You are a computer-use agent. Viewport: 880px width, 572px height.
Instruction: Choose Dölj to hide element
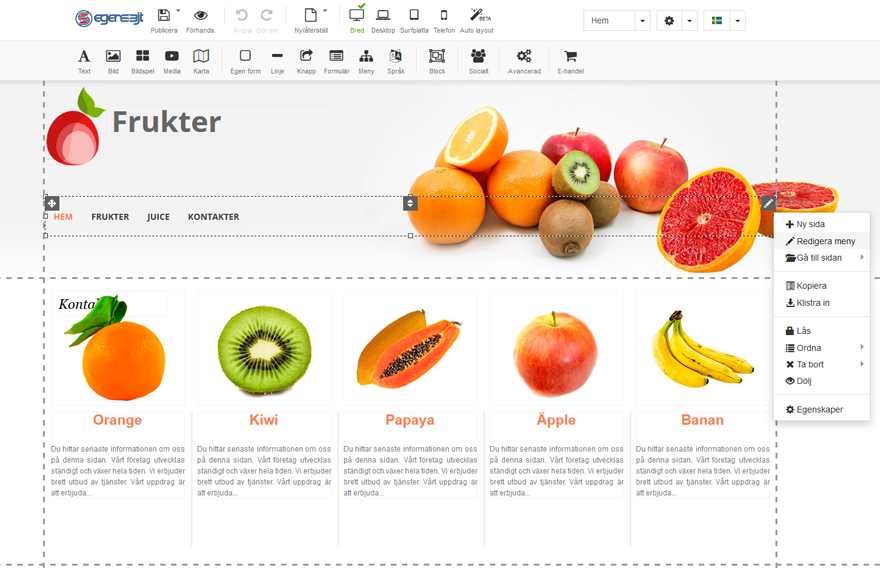tap(822, 381)
